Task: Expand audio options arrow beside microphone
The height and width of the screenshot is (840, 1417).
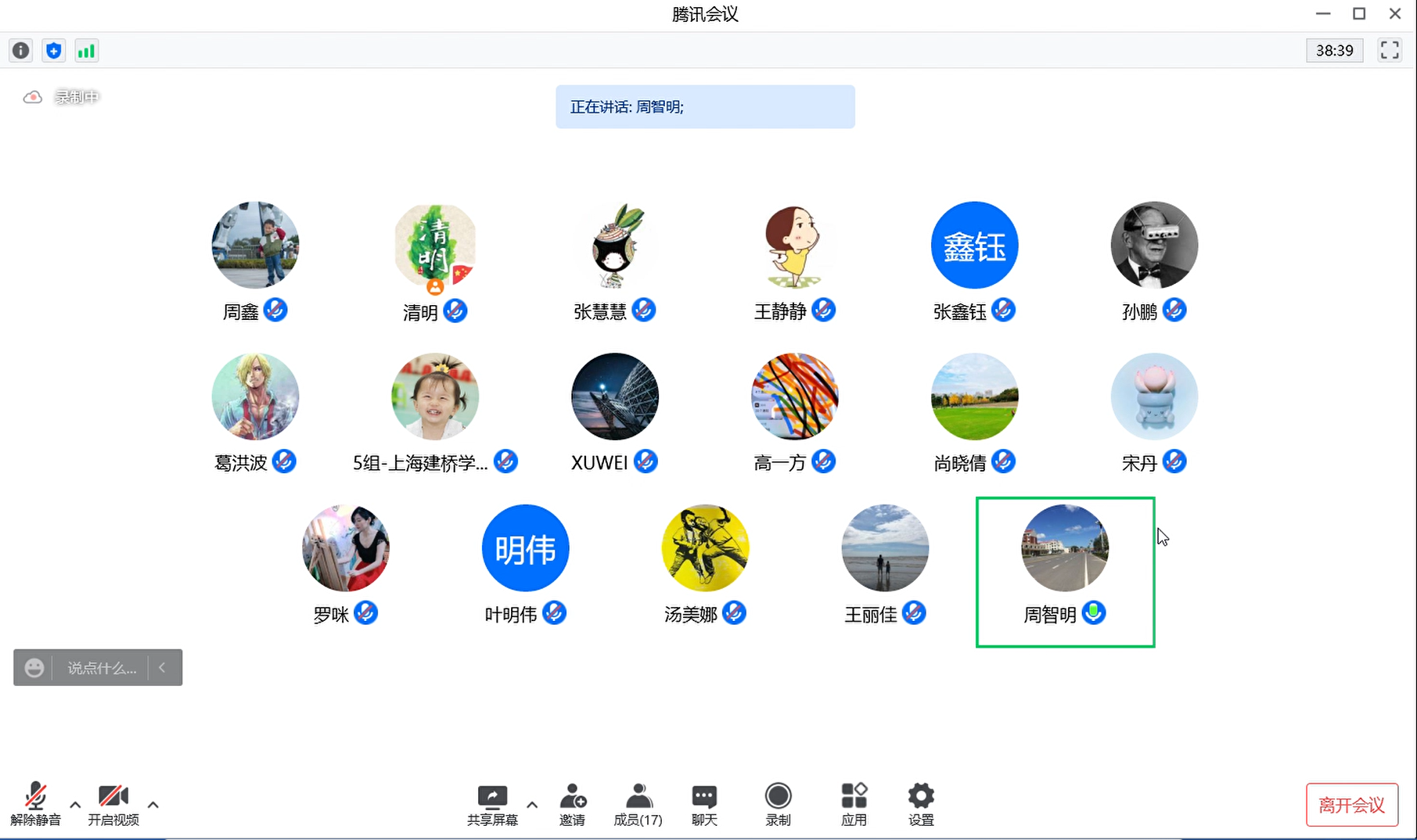Action: point(75,804)
